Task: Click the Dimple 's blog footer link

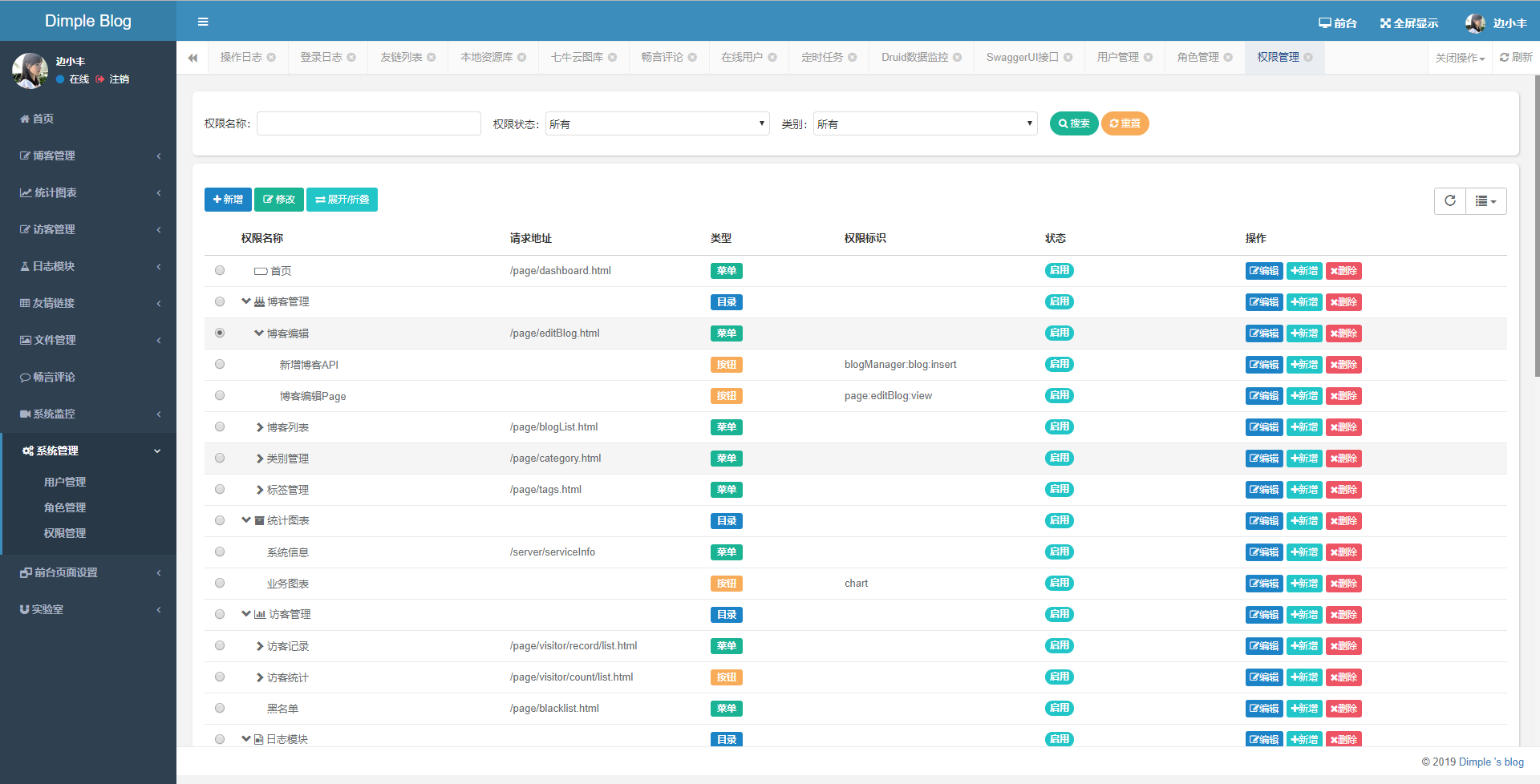Action: 1491,762
